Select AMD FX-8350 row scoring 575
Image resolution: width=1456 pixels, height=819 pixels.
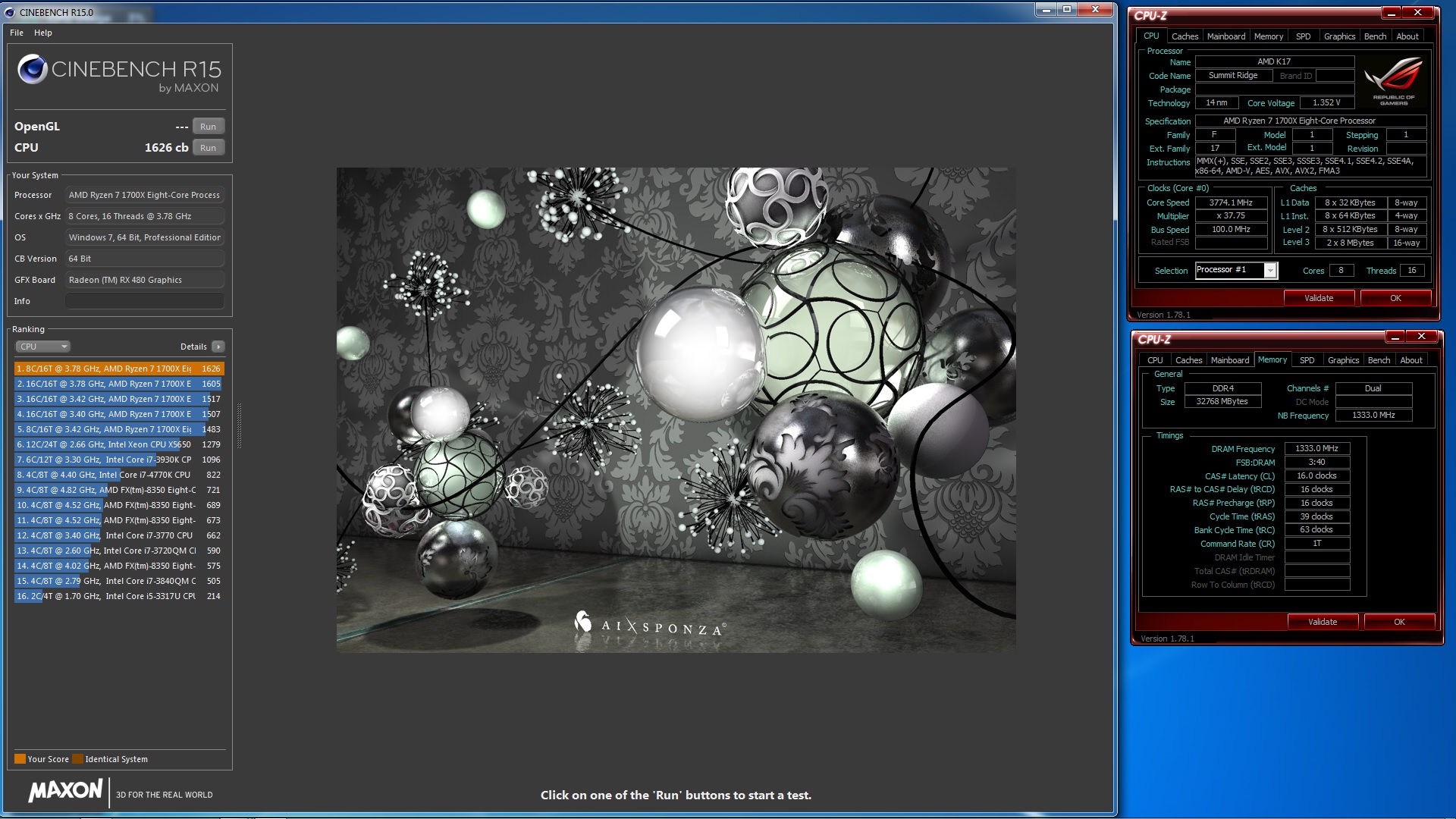tap(119, 566)
